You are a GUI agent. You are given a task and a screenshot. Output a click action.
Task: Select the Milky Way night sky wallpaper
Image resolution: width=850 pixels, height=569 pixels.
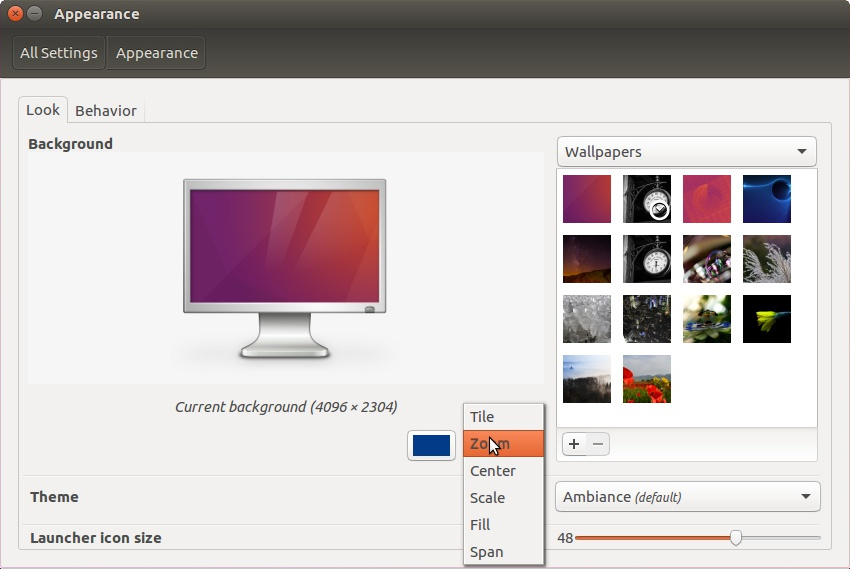586,259
